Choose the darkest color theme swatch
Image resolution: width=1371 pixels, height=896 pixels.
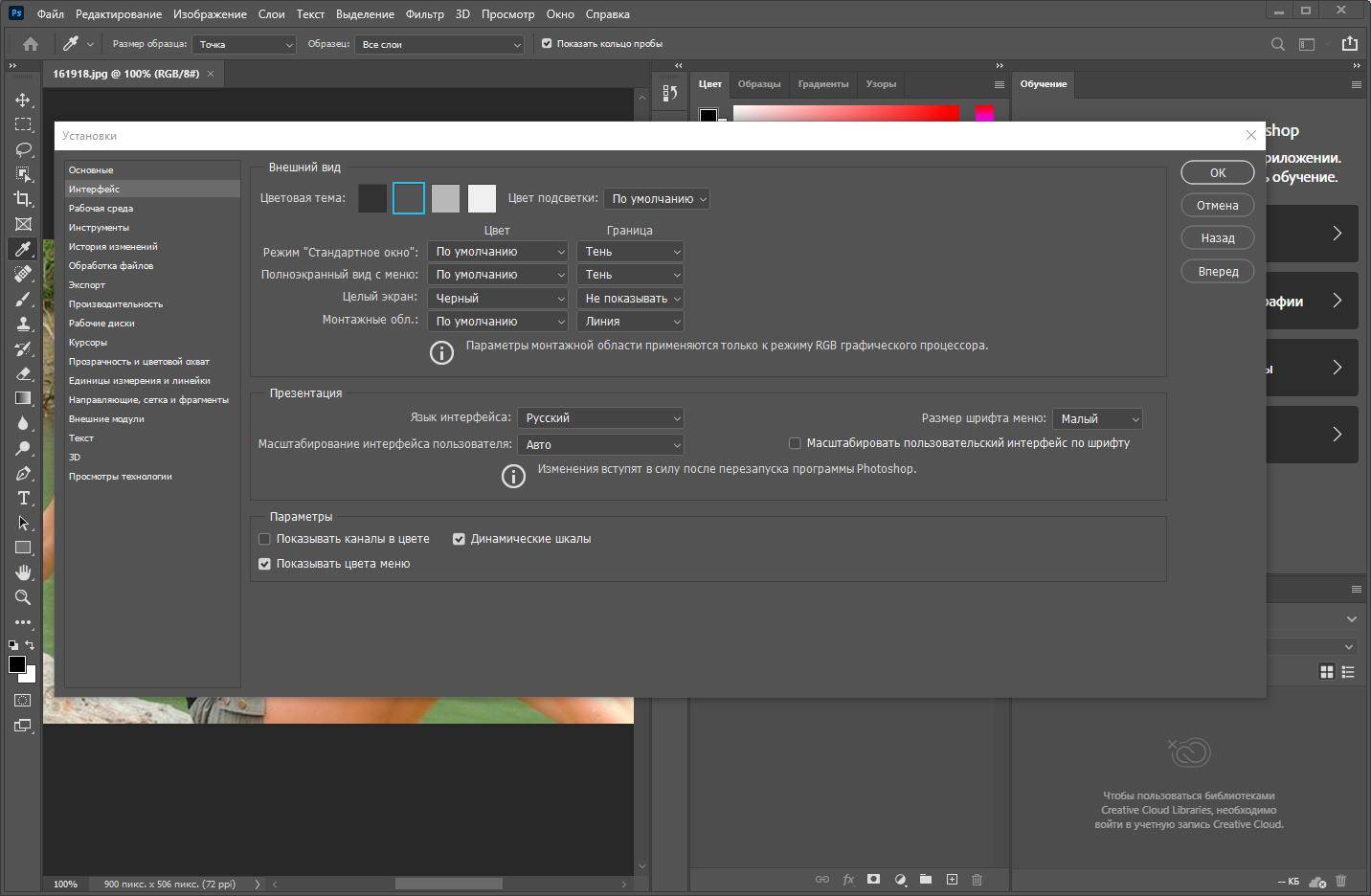coord(372,198)
